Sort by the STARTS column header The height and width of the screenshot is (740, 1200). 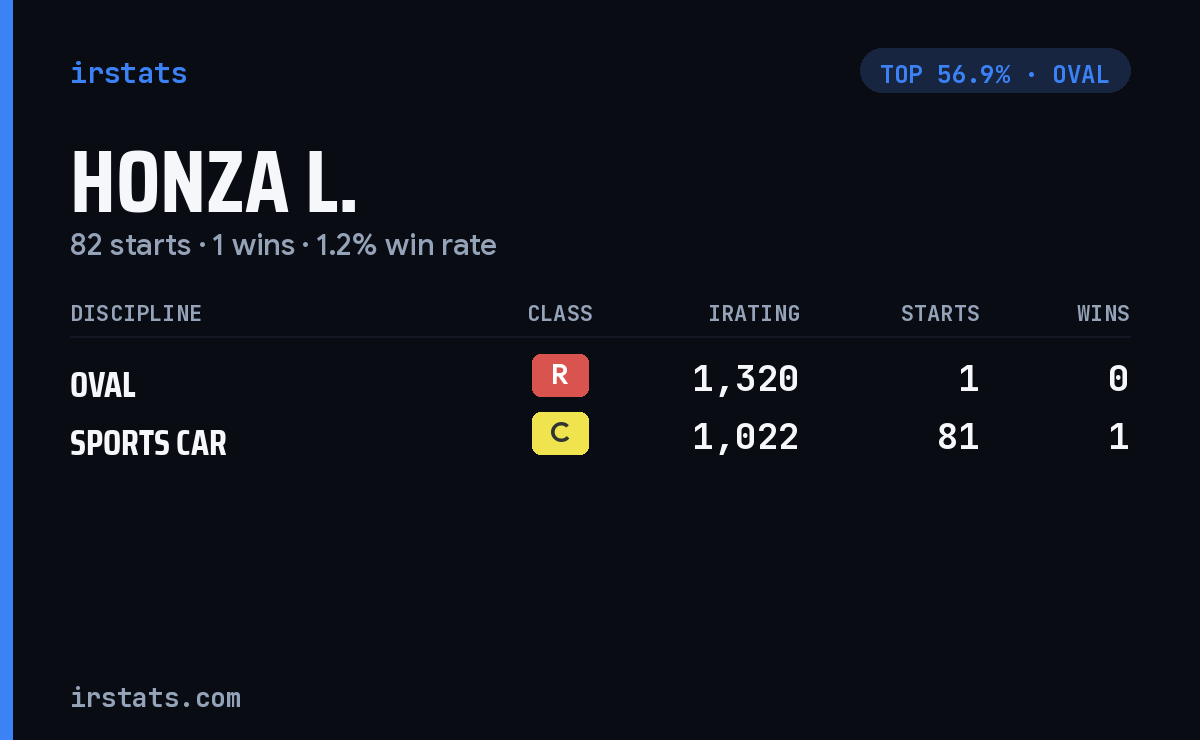click(x=940, y=313)
